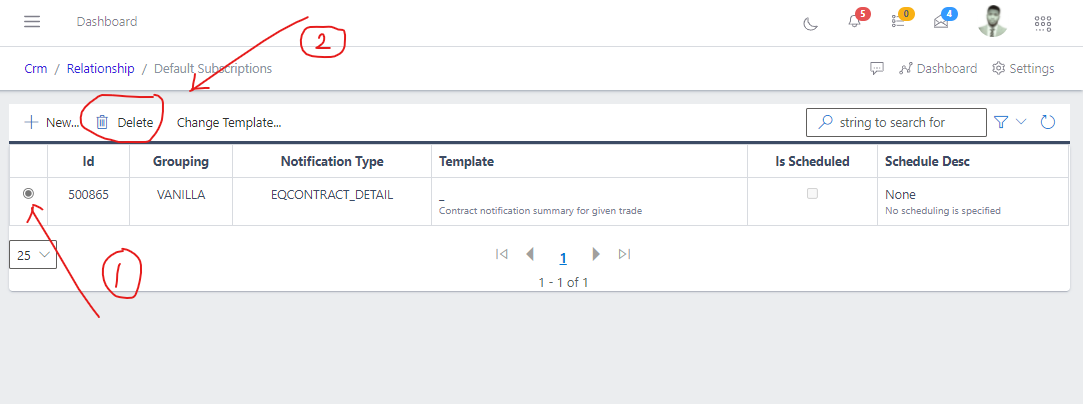Sort by Schedule Desc column header
Image resolution: width=1083 pixels, height=404 pixels.
tap(972, 161)
